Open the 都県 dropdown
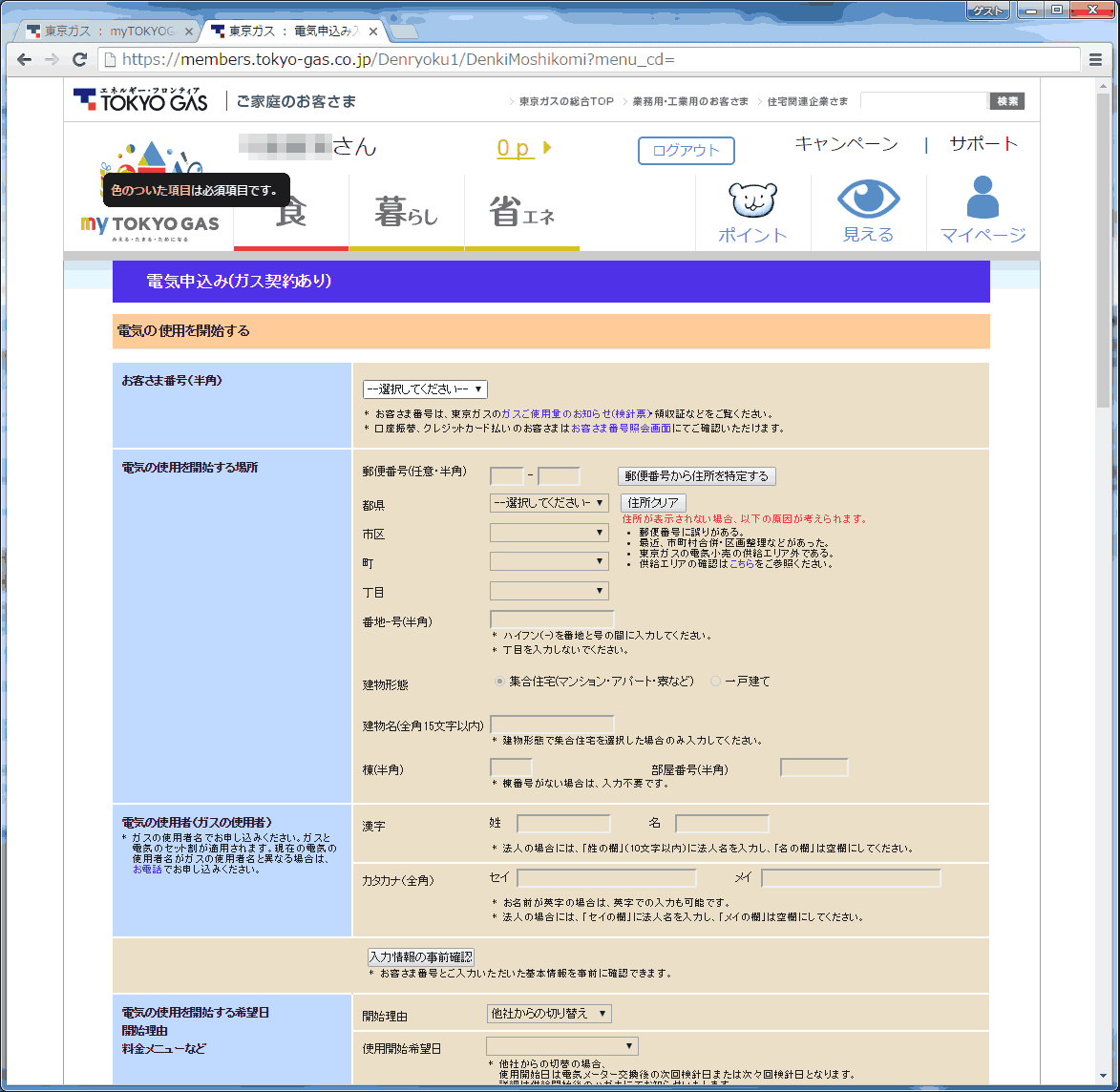This screenshot has height=1092, width=1120. pyautogui.click(x=549, y=503)
